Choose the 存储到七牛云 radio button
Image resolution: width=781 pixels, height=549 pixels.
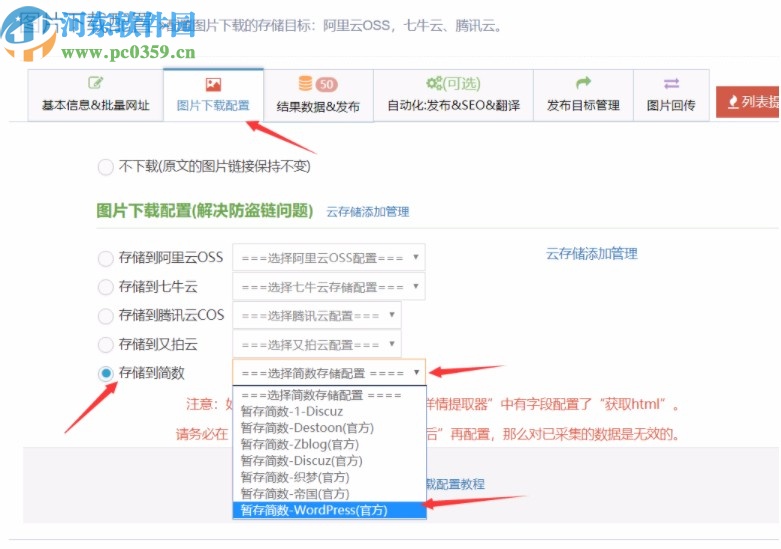click(x=106, y=287)
